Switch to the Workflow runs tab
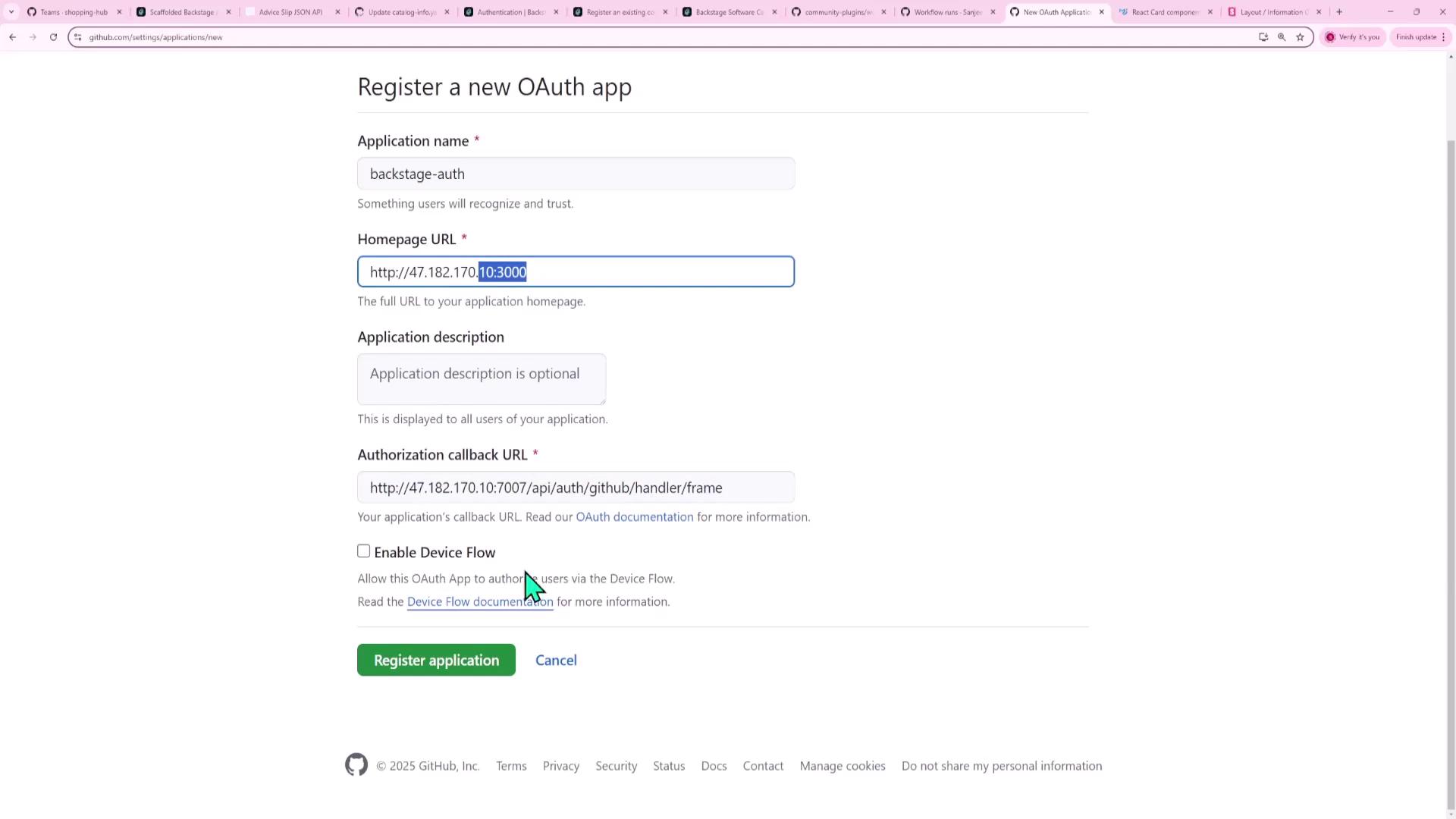This screenshot has height=819, width=1456. (x=947, y=12)
